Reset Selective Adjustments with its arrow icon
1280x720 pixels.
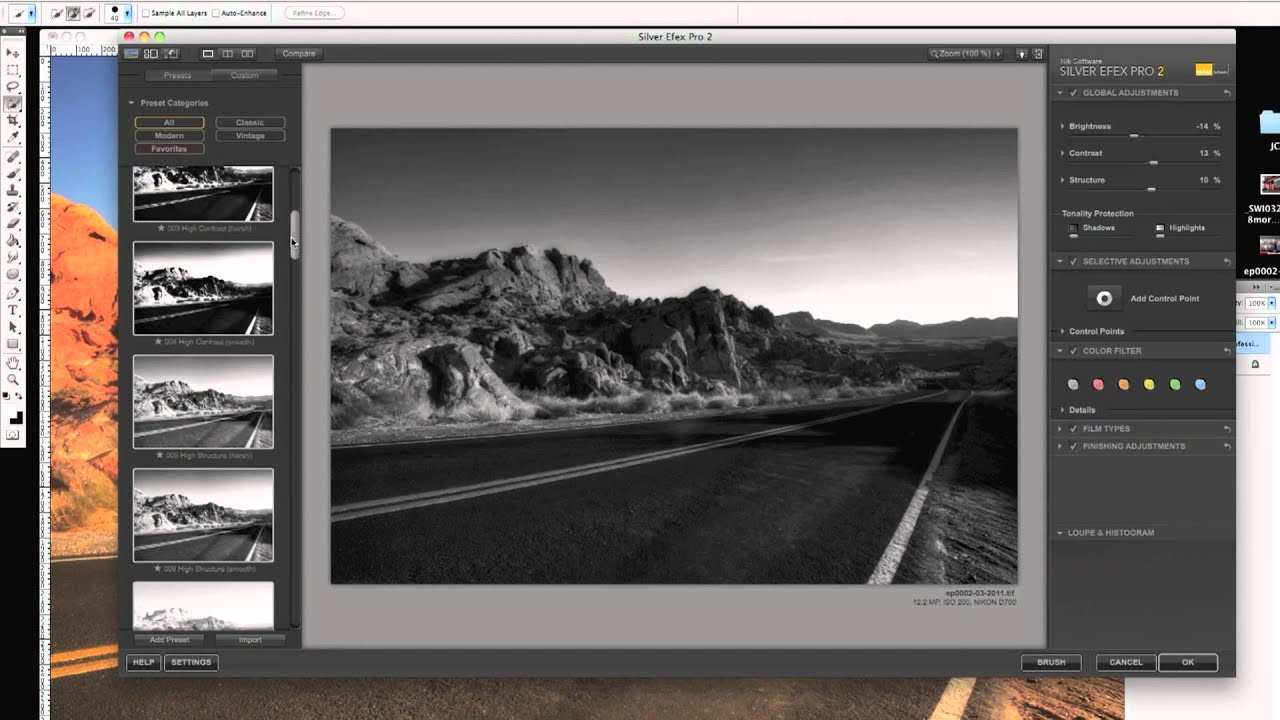(1227, 262)
